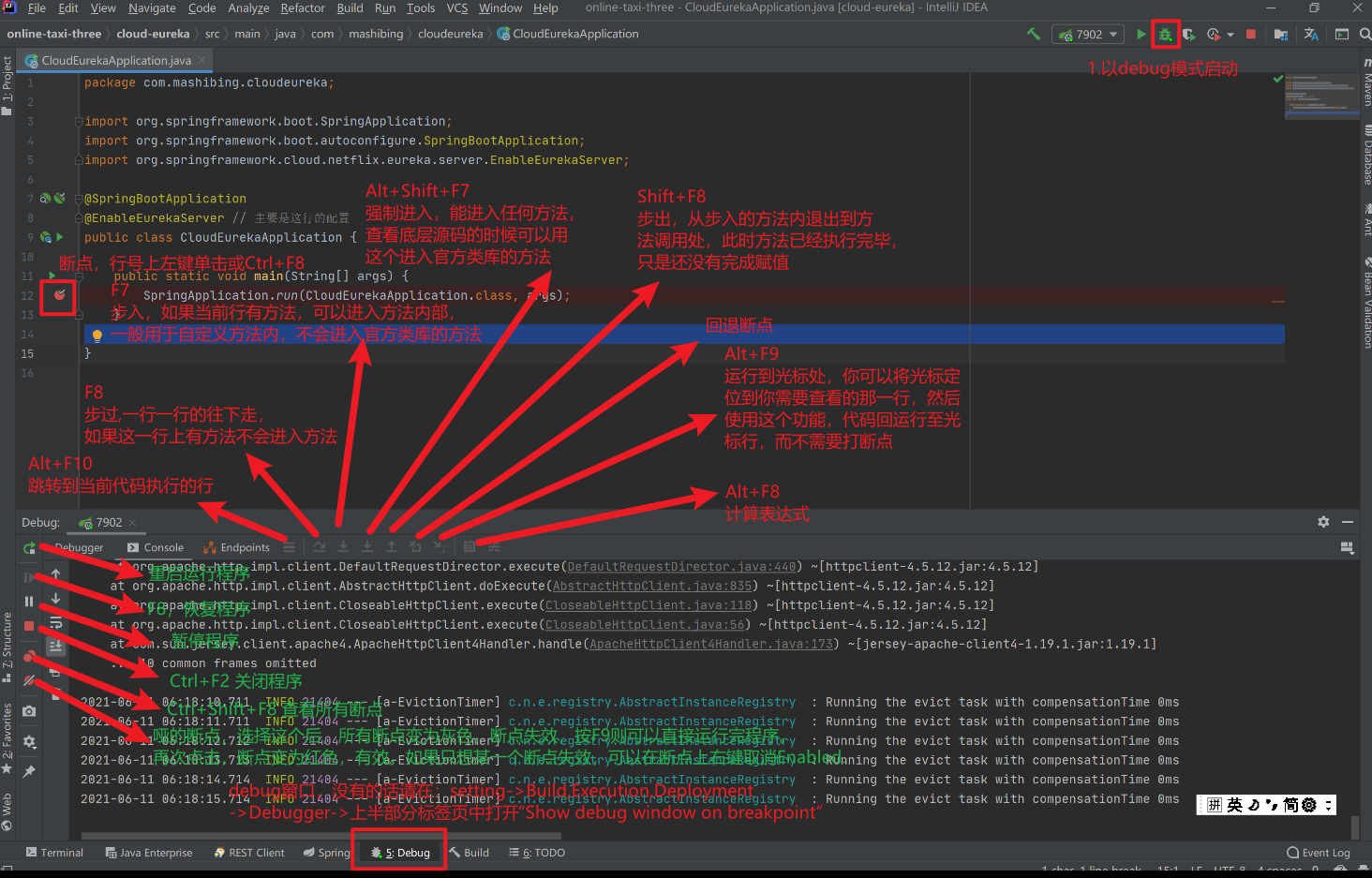
Task: Expand the profiler run options arrow
Action: pyautogui.click(x=1230, y=35)
